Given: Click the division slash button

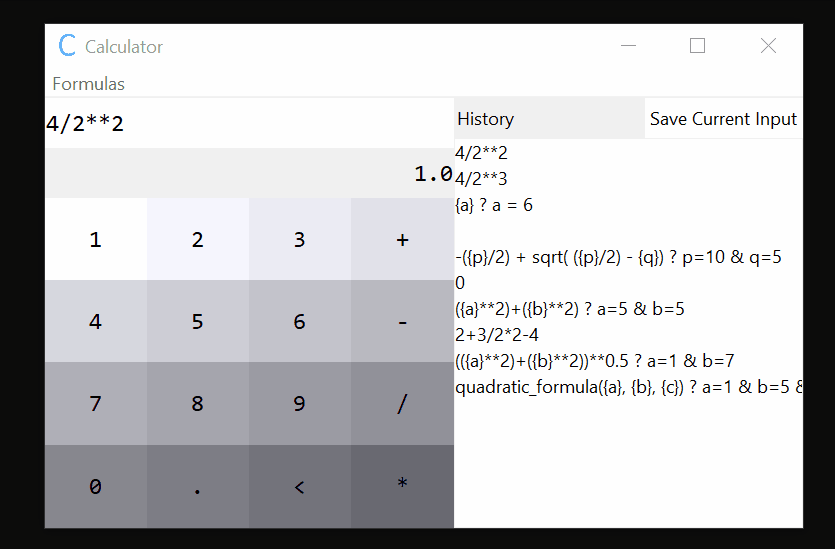Looking at the screenshot, I should pyautogui.click(x=403, y=404).
